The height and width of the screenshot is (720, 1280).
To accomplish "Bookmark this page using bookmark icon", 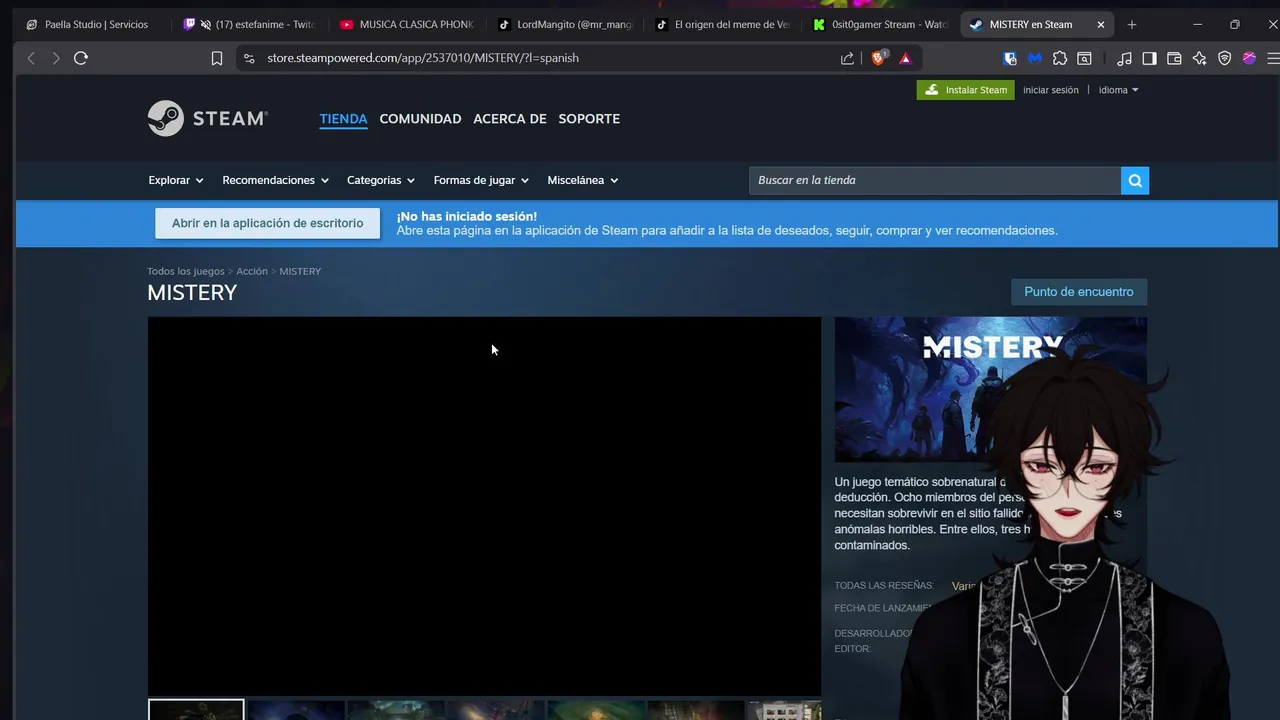I will 216,58.
